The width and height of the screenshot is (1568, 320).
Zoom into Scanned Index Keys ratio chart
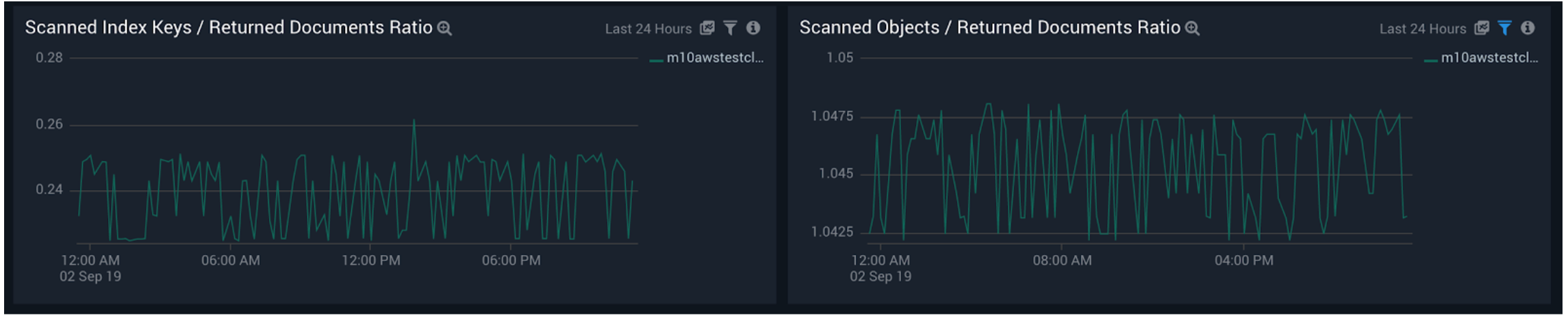pos(445,28)
